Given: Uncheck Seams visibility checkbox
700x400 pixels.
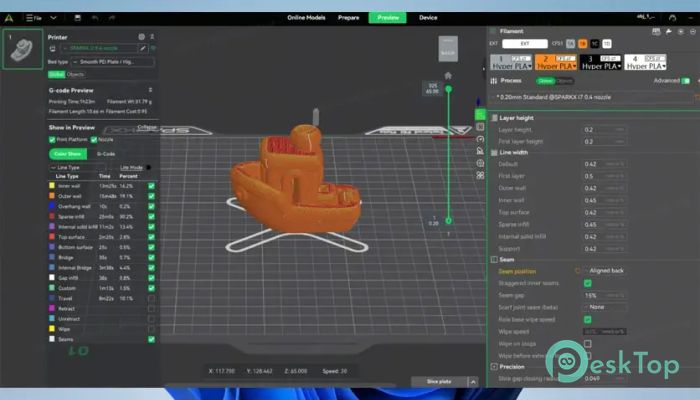Looking at the screenshot, I should [151, 339].
